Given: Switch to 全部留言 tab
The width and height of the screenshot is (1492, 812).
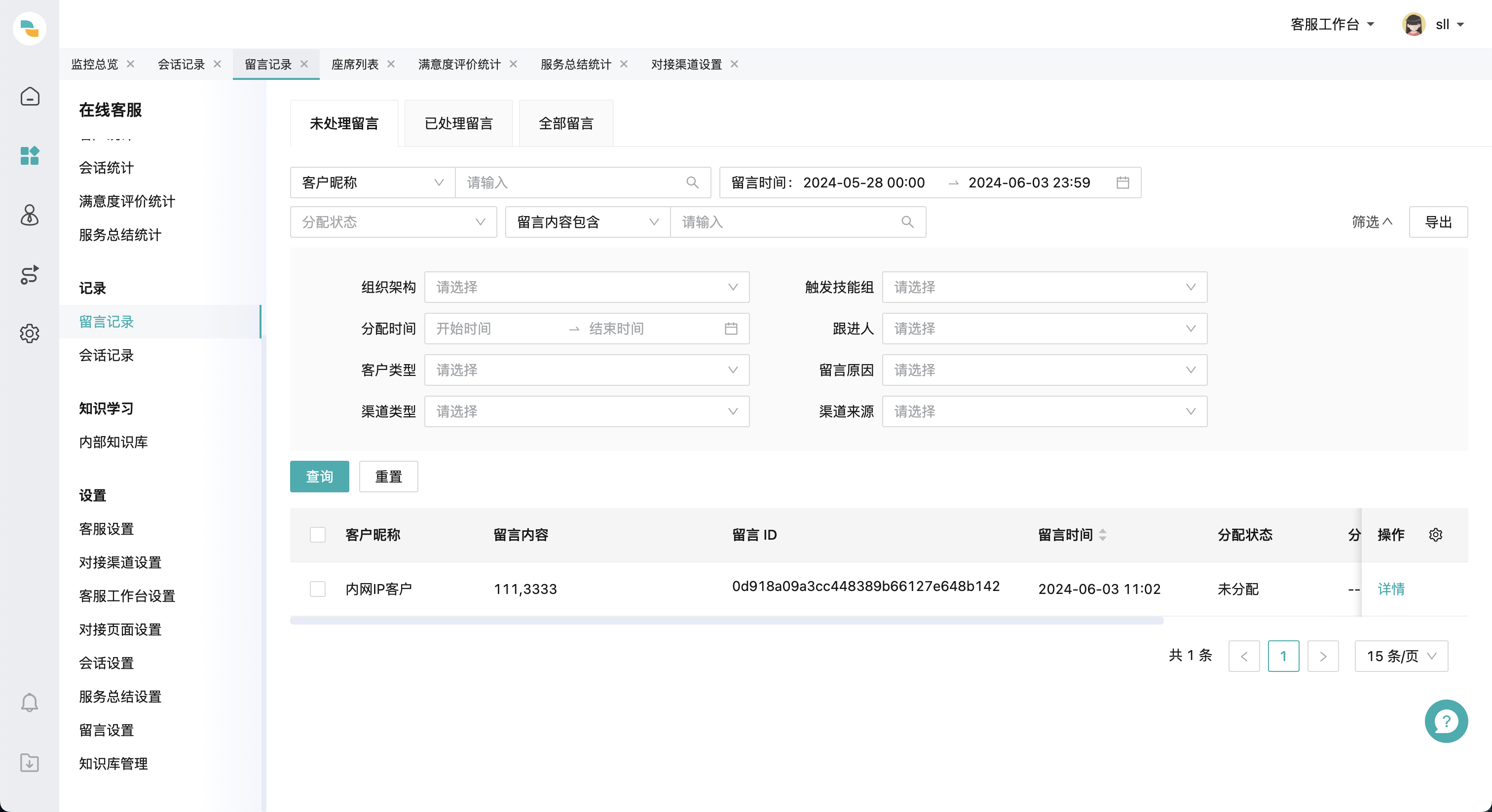Looking at the screenshot, I should 566,123.
